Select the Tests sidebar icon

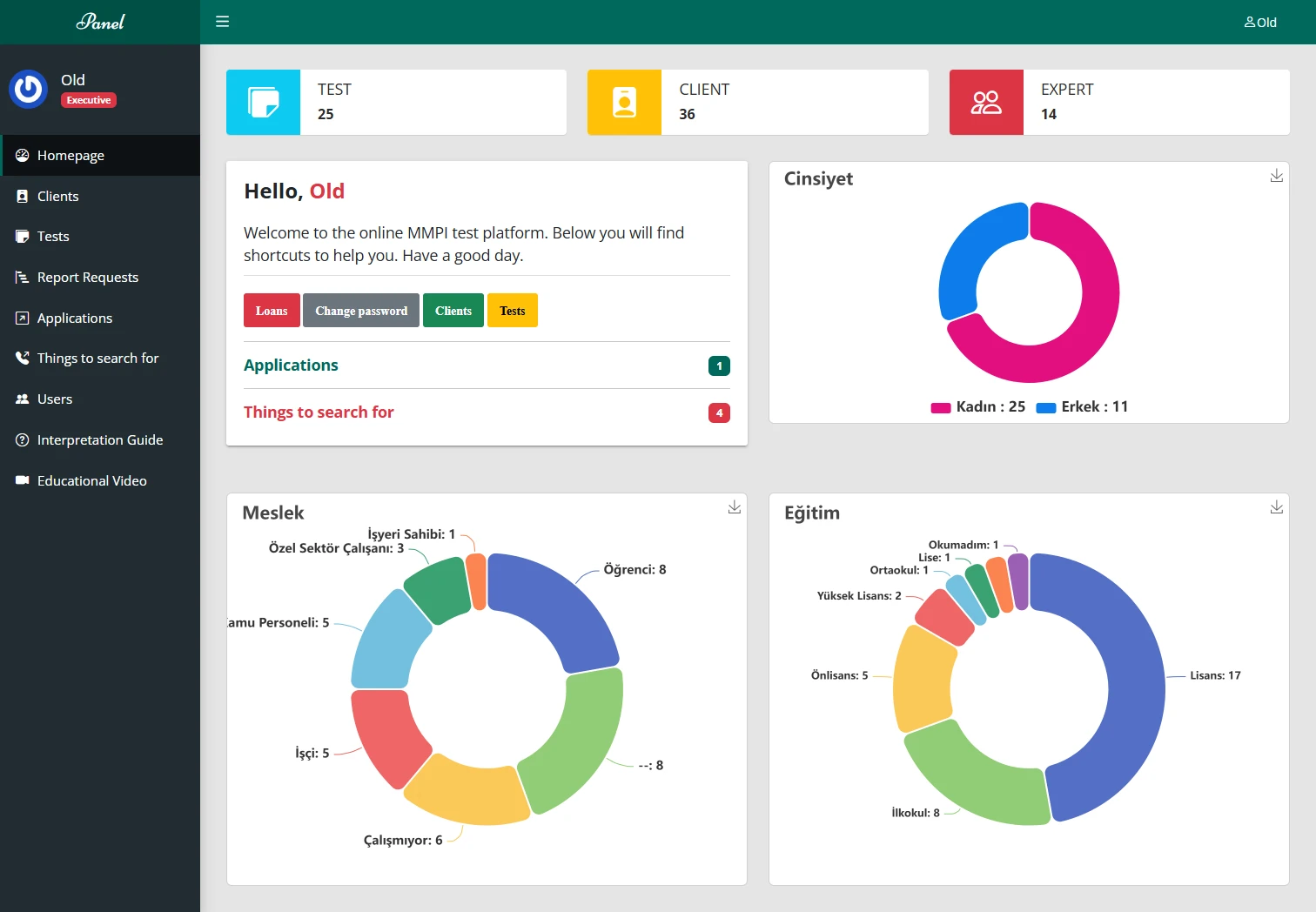point(22,236)
